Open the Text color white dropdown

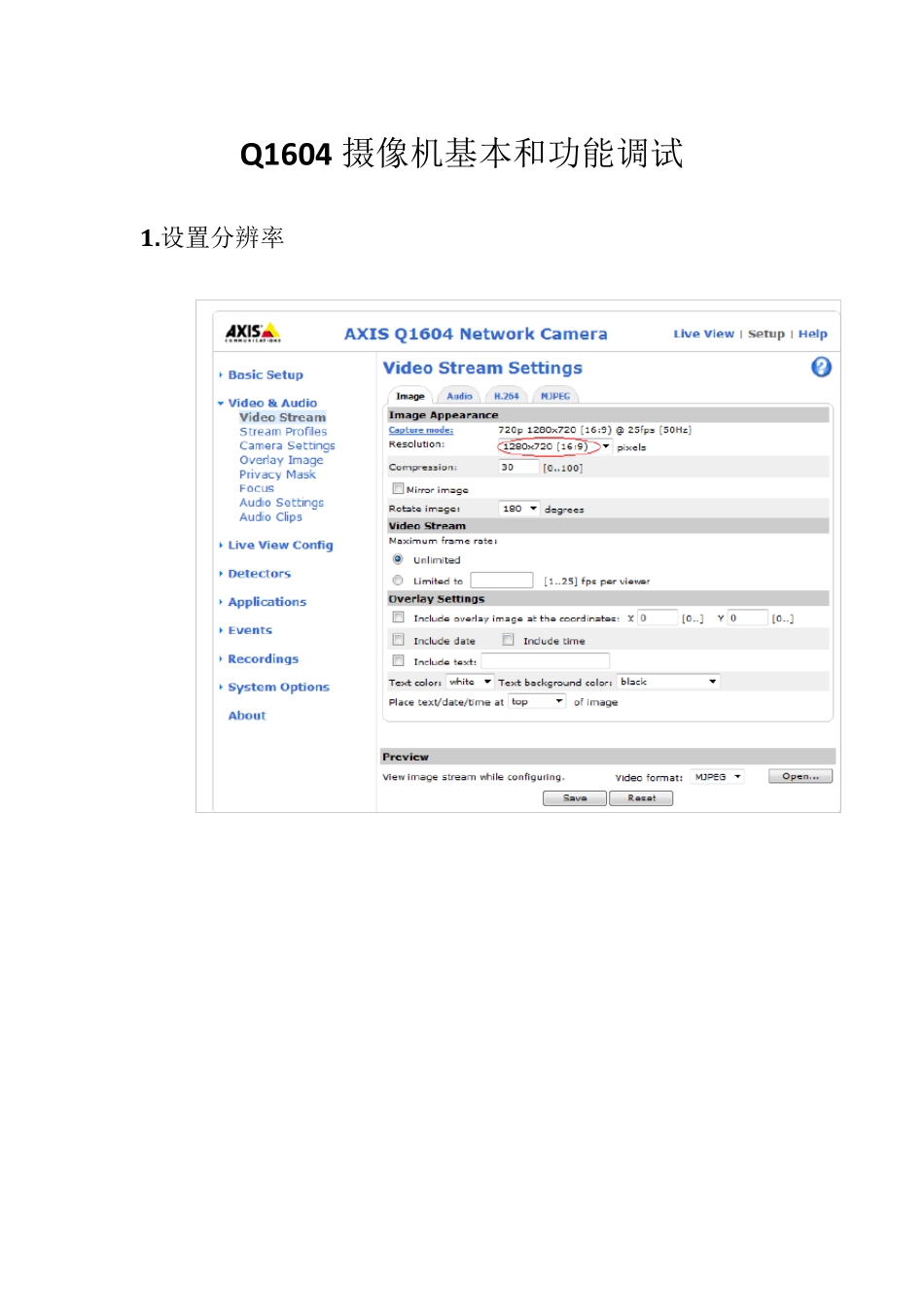pos(470,682)
